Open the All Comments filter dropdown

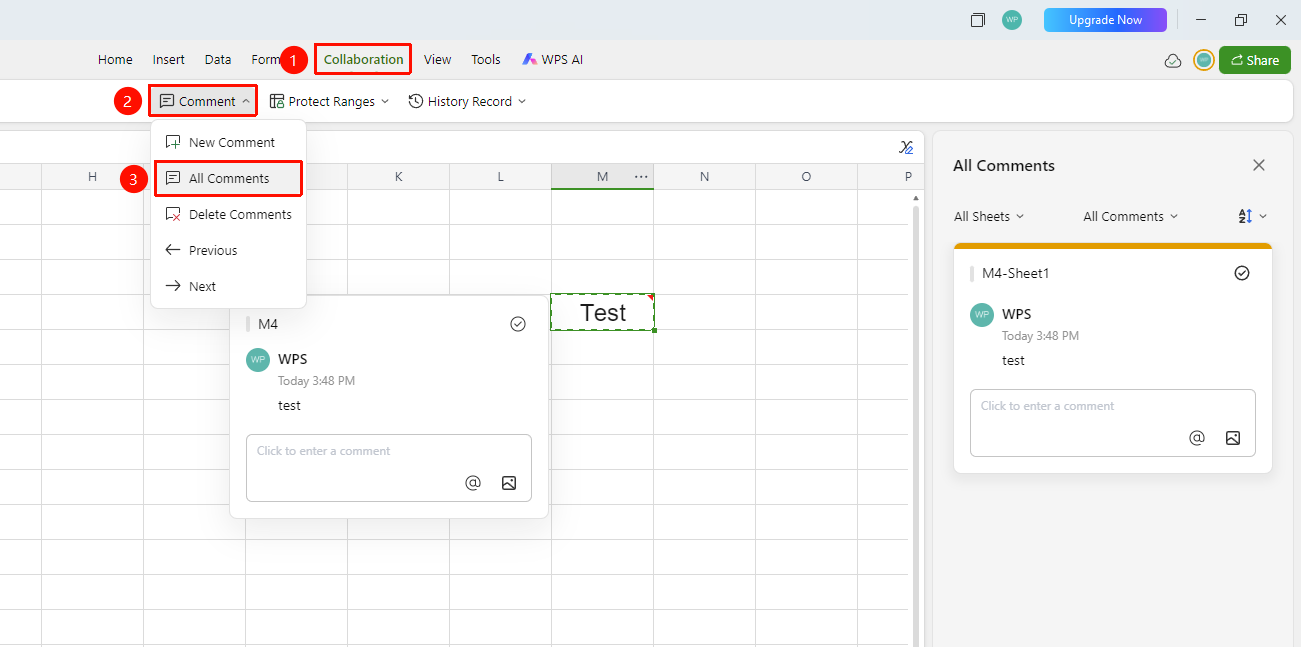tap(1131, 216)
